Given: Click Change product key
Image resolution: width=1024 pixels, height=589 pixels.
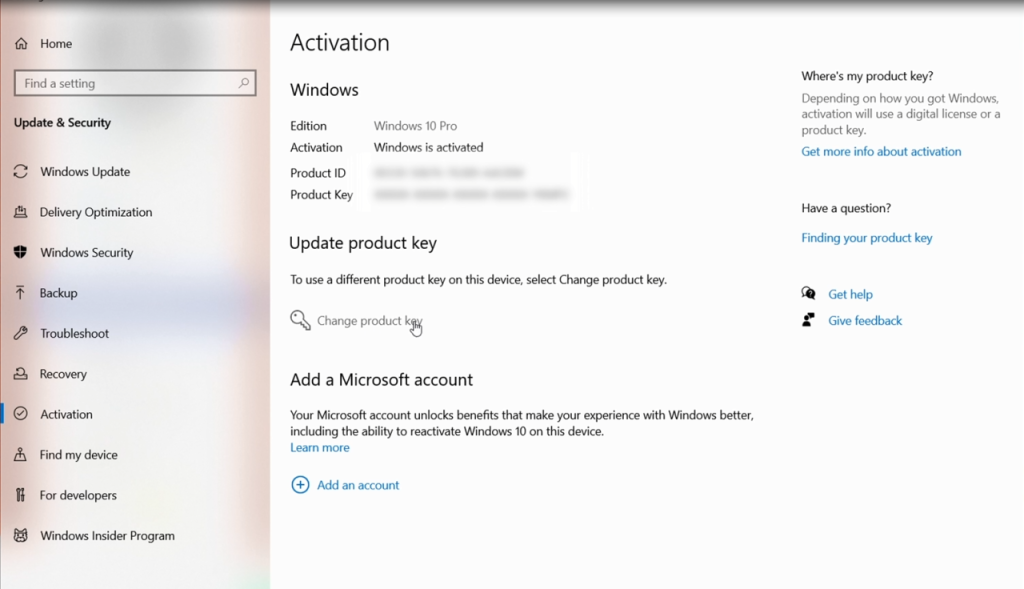Looking at the screenshot, I should coord(367,320).
